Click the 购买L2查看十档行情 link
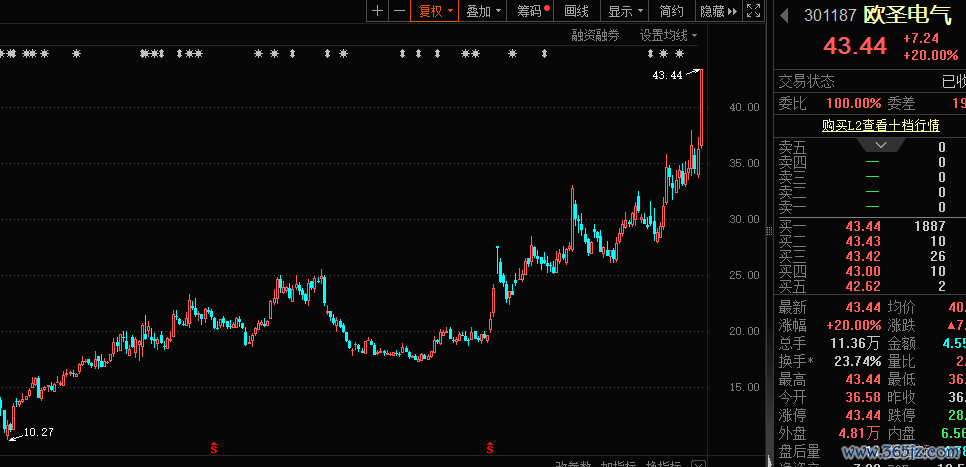This screenshot has width=966, height=467. (x=880, y=125)
